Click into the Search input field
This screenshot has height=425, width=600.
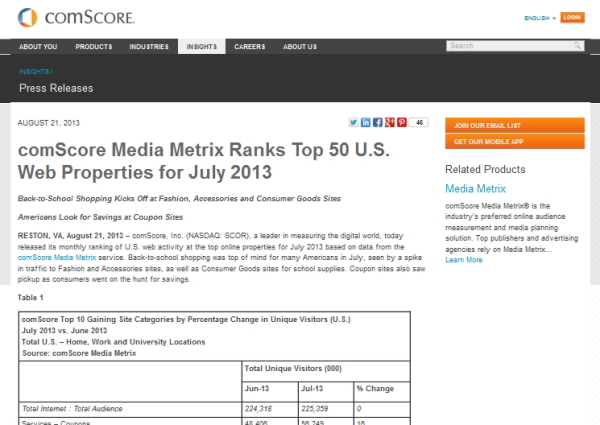507,46
